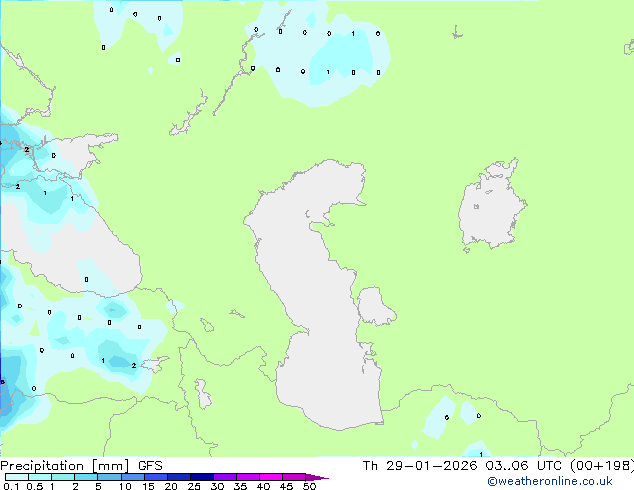Click the legend arrow tip beyond 50

coord(317,477)
